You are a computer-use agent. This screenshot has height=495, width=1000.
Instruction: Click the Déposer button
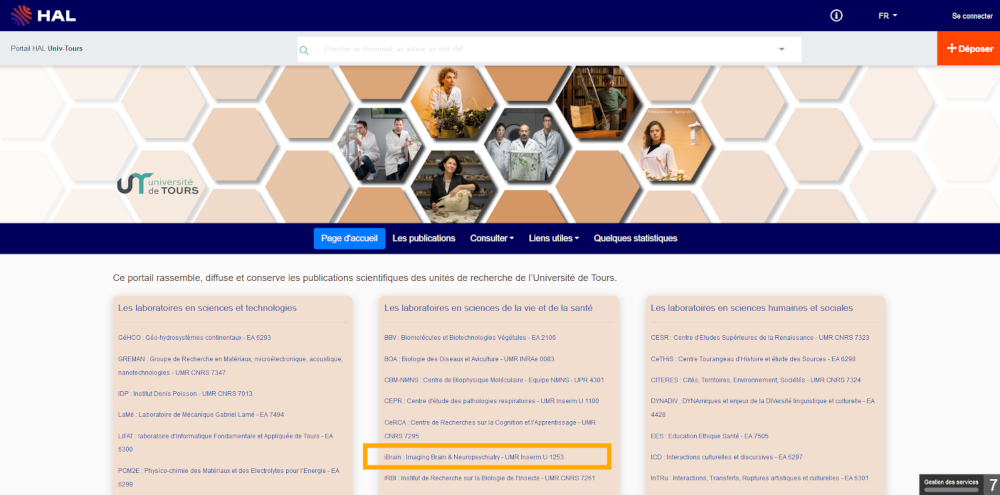pyautogui.click(x=968, y=48)
